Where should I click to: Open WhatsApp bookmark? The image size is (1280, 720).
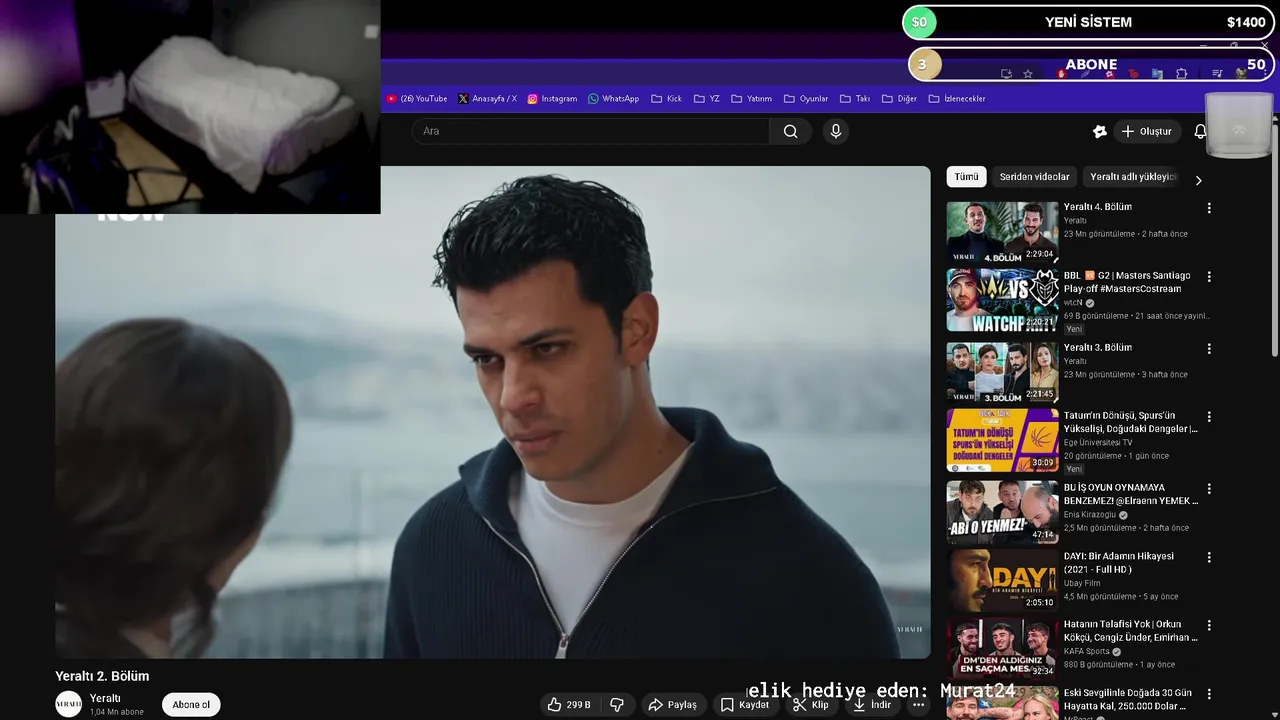613,99
